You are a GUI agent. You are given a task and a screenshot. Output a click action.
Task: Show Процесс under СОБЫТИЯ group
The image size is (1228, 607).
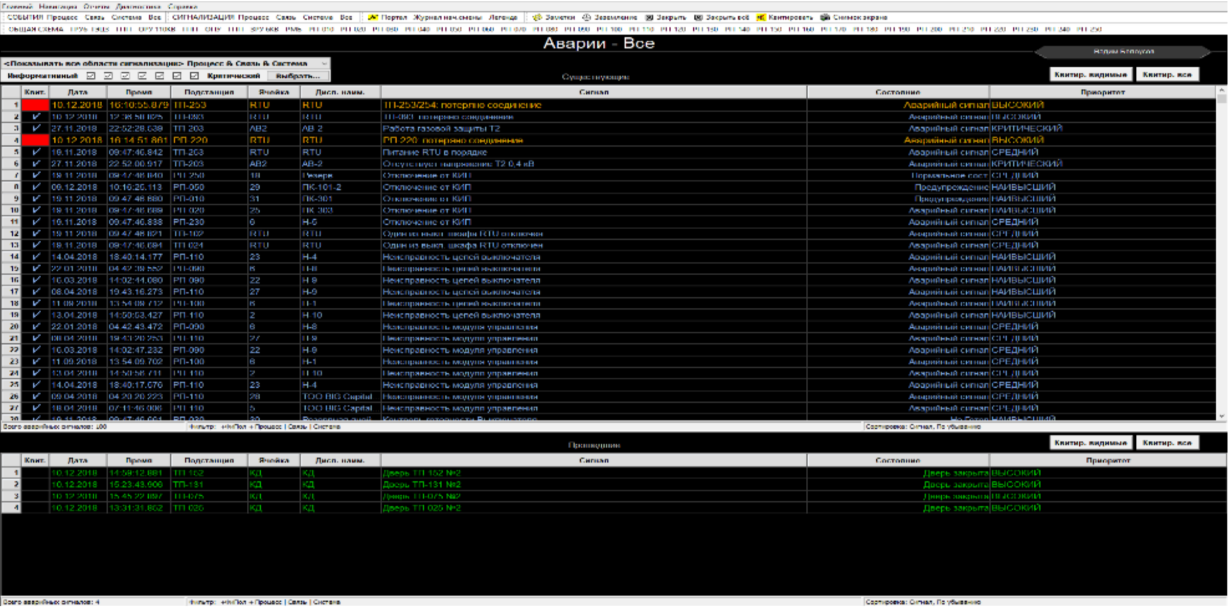[61, 18]
